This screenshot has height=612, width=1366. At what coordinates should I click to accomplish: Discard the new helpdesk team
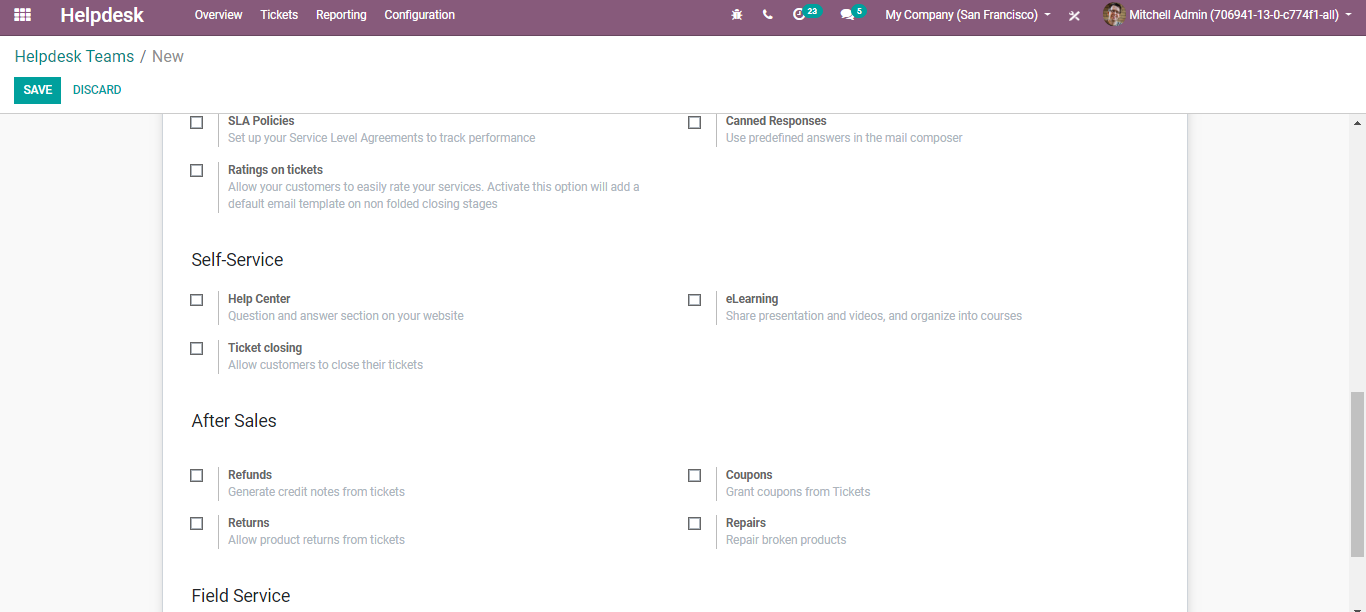[x=97, y=90]
